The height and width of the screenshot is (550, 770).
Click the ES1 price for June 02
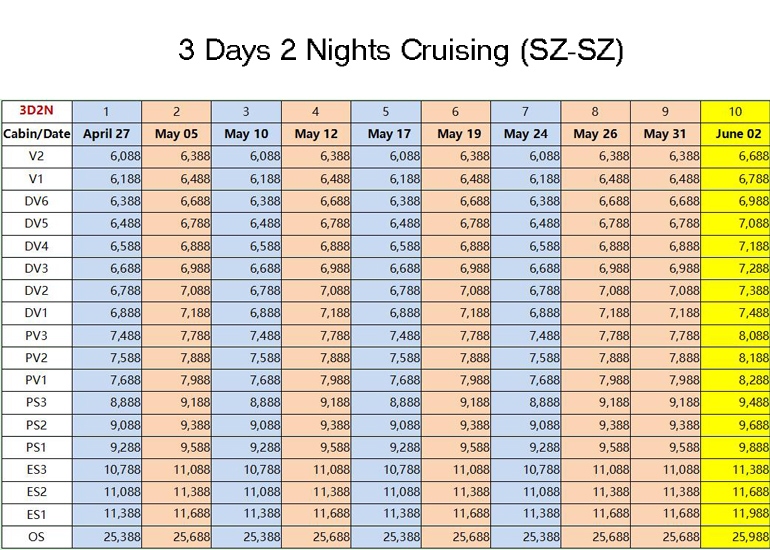[735, 515]
